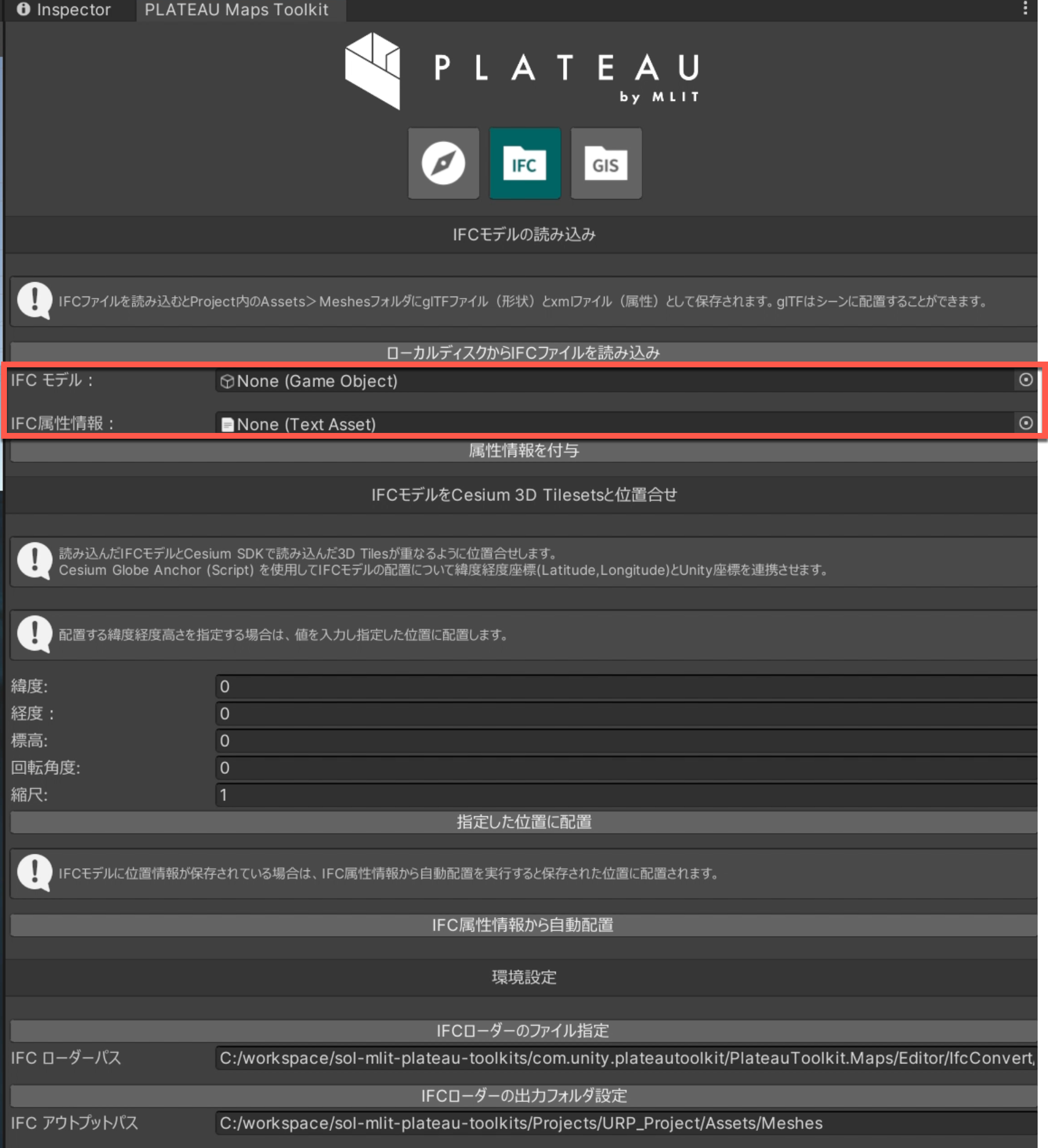Click the info icon beside IFCファイルを読み込むと message
The width and height of the screenshot is (1048, 1148).
pos(35,301)
